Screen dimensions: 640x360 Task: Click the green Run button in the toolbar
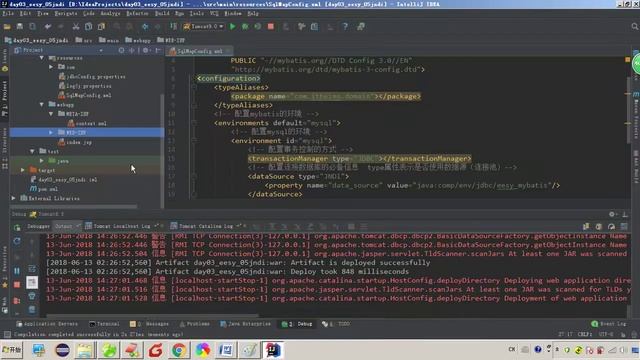coord(233,27)
